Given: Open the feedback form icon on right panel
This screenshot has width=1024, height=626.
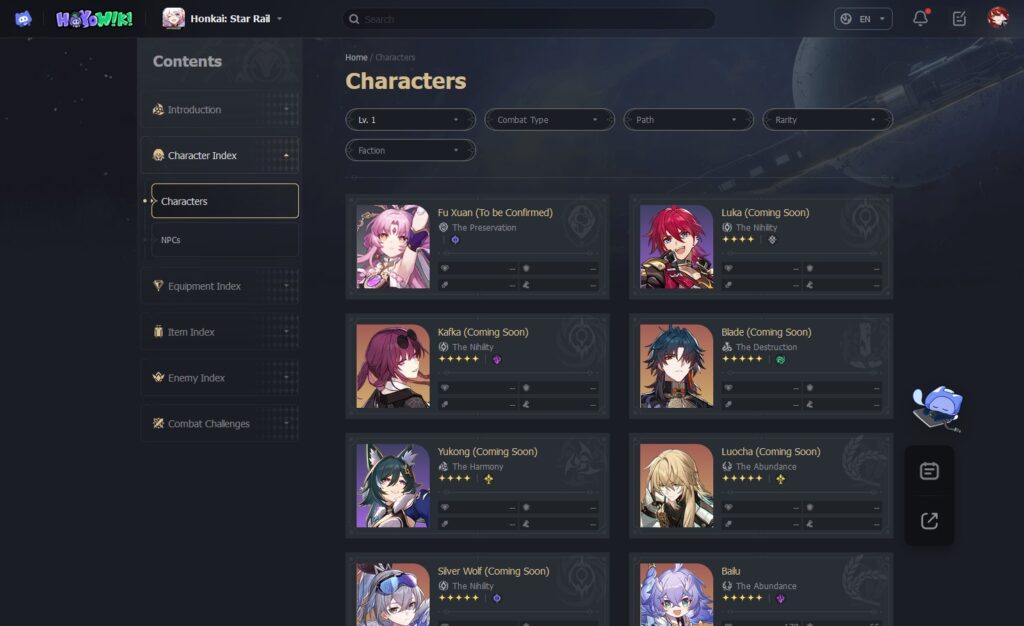Looking at the screenshot, I should (929, 471).
